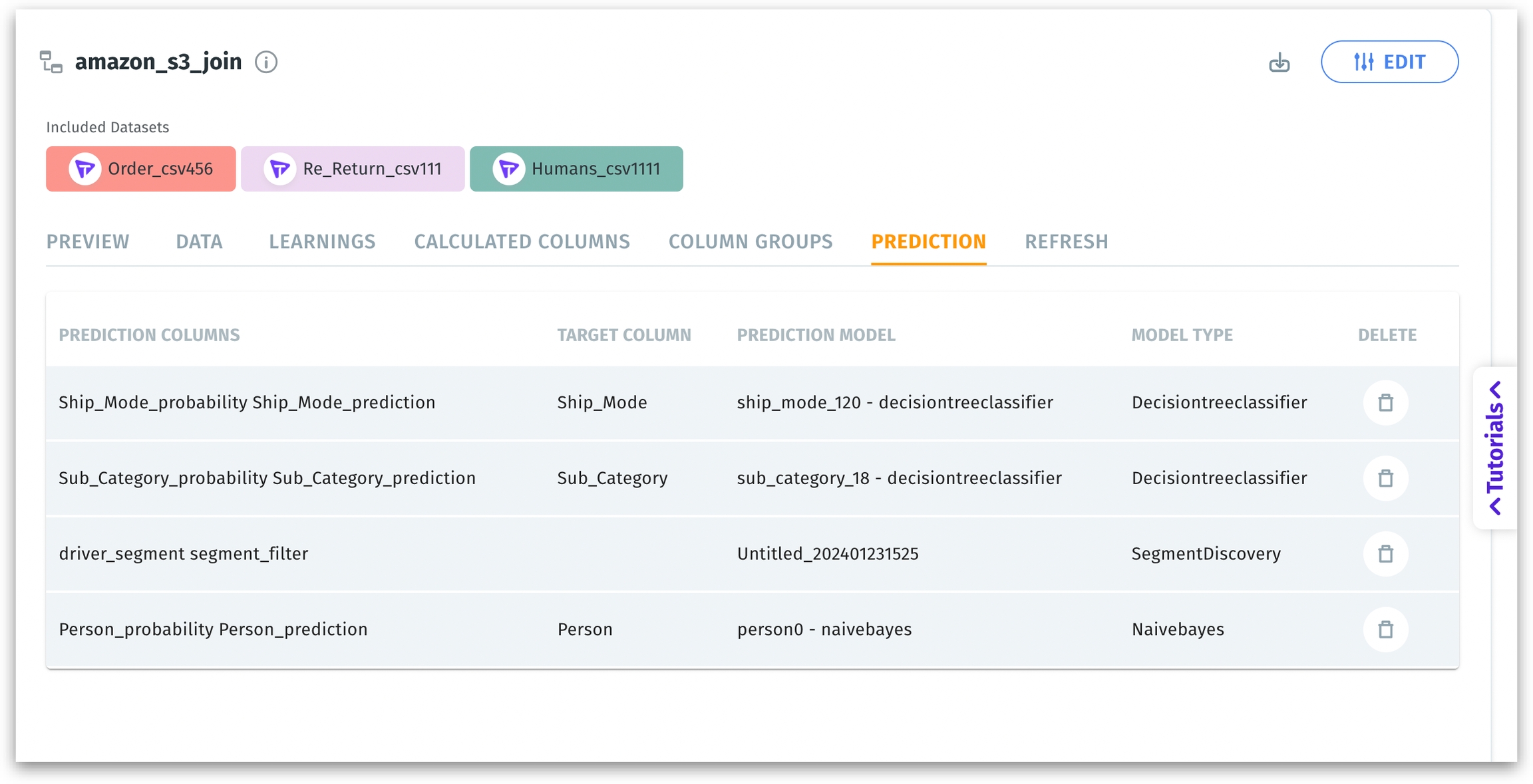Click the Prediction Model column header
The height and width of the screenshot is (784, 1533).
[816, 335]
